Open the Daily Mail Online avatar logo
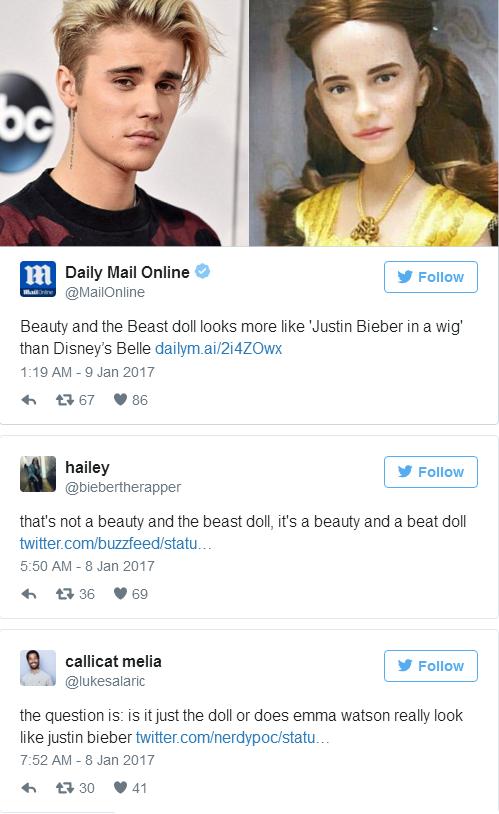The image size is (499, 814). click(x=38, y=279)
